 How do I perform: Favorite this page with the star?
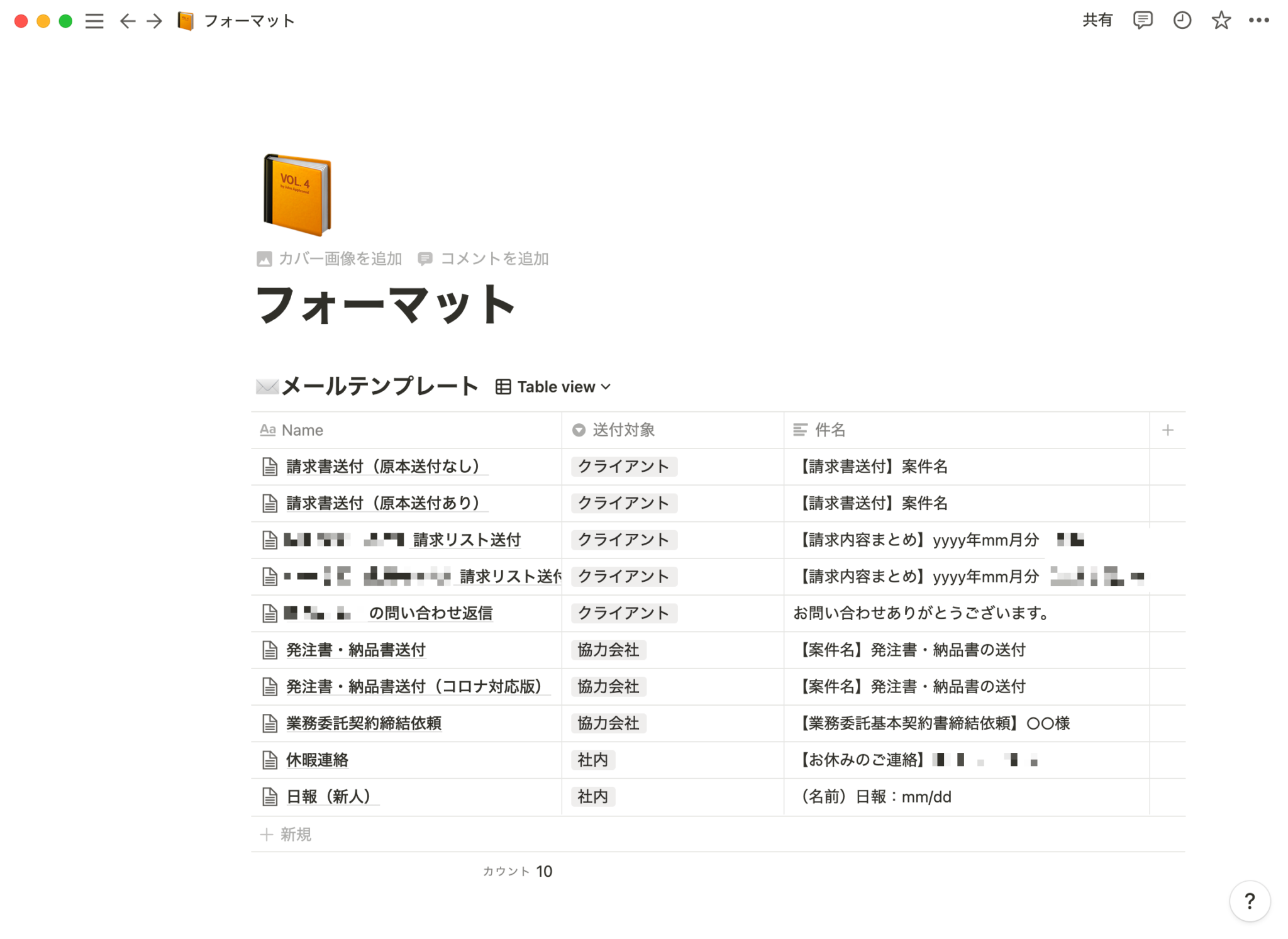click(x=1221, y=20)
